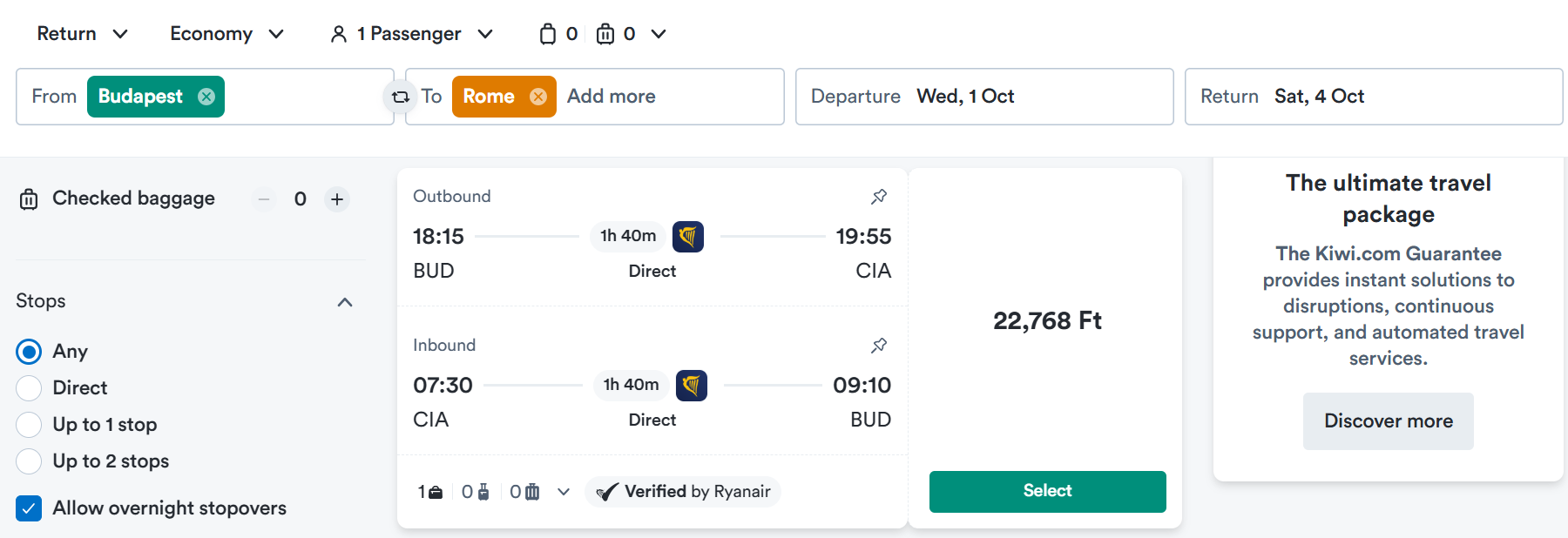This screenshot has height=538, width=1568.
Task: Pin the Outbound flight
Action: [x=879, y=197]
